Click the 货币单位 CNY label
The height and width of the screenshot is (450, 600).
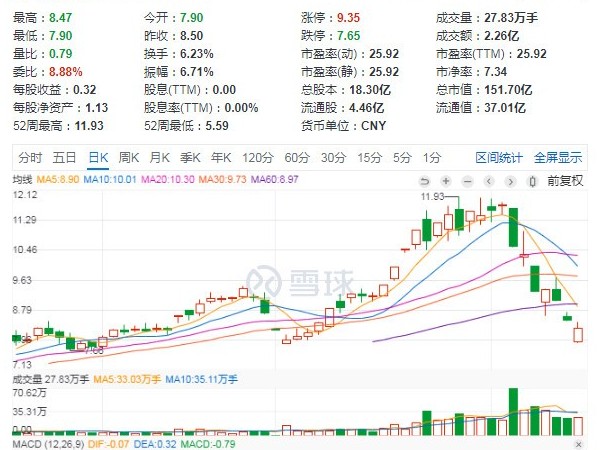click(x=373, y=126)
